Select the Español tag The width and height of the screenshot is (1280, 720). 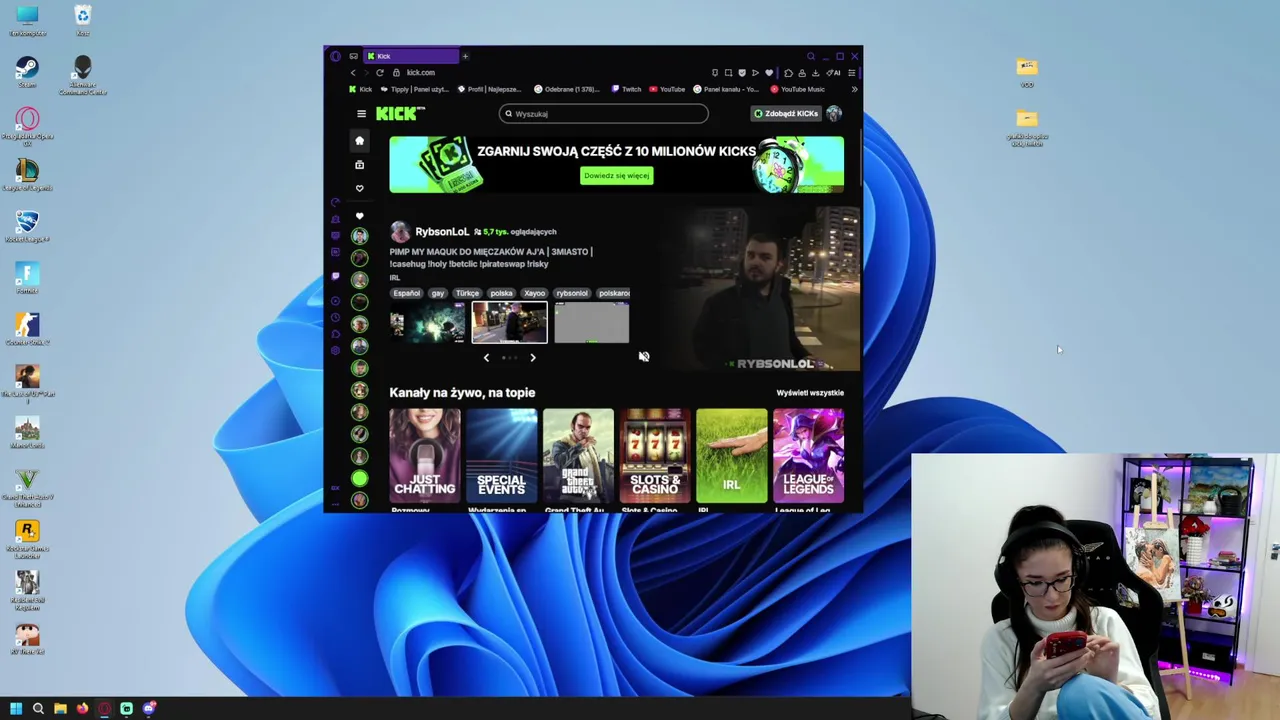[x=407, y=293]
